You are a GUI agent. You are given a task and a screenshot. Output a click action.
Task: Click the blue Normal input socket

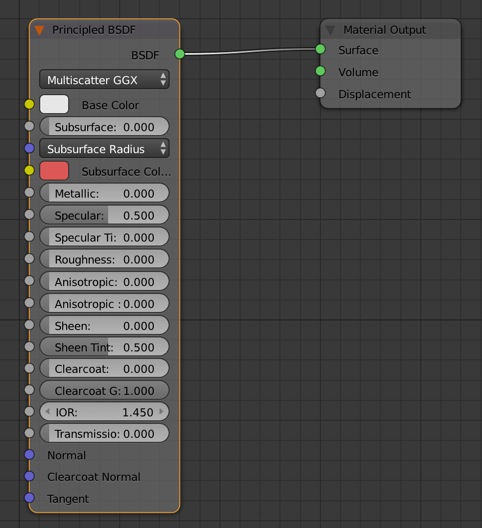(30, 455)
